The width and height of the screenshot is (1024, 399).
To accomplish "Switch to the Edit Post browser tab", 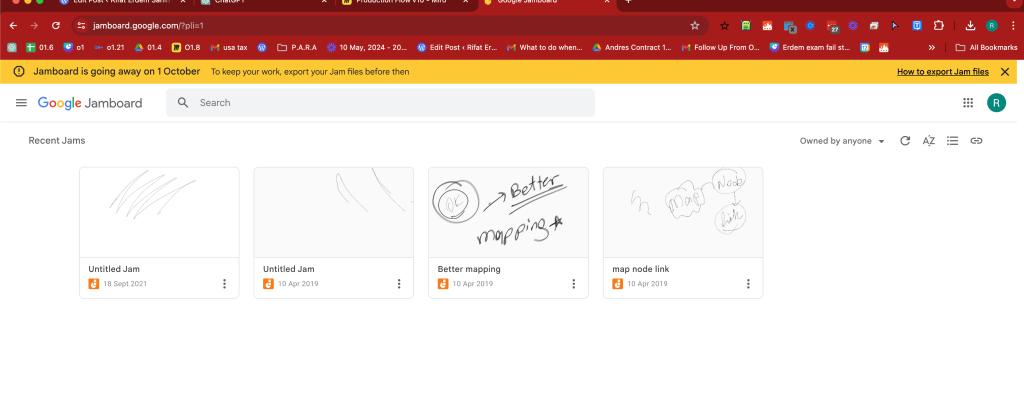I will pyautogui.click(x=123, y=3).
